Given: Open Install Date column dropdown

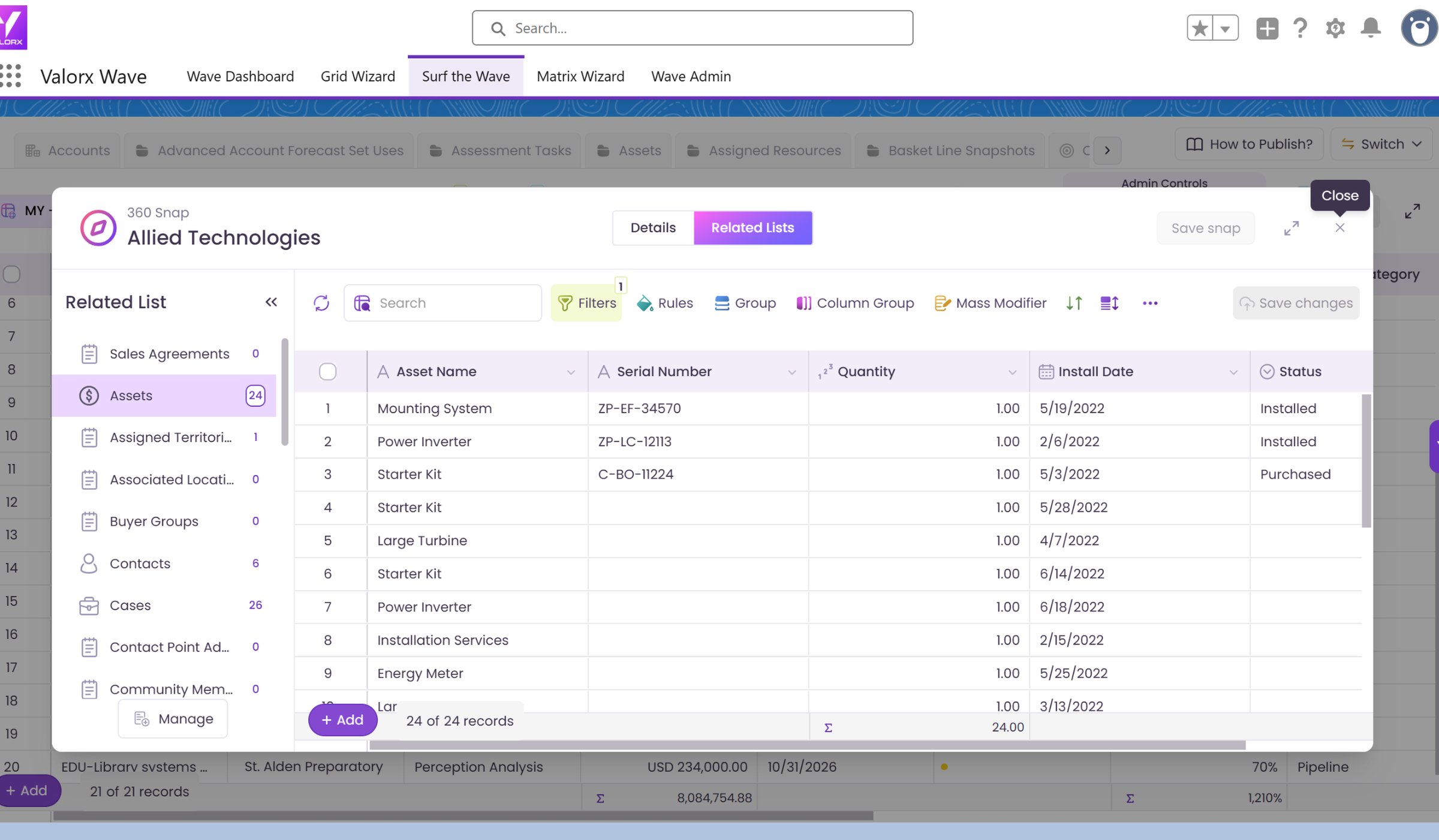Looking at the screenshot, I should [x=1233, y=372].
